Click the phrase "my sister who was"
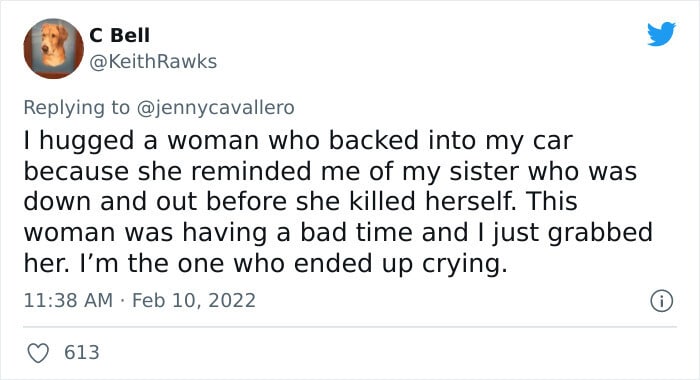Viewport: 700px width, 380px height. [520, 172]
